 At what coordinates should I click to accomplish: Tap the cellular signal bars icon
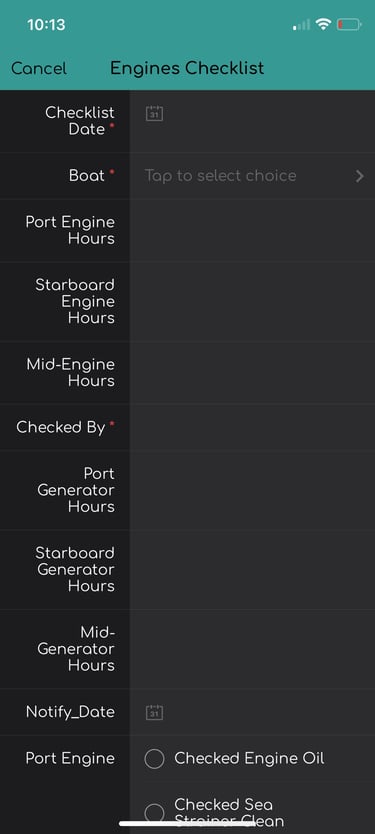coord(301,24)
